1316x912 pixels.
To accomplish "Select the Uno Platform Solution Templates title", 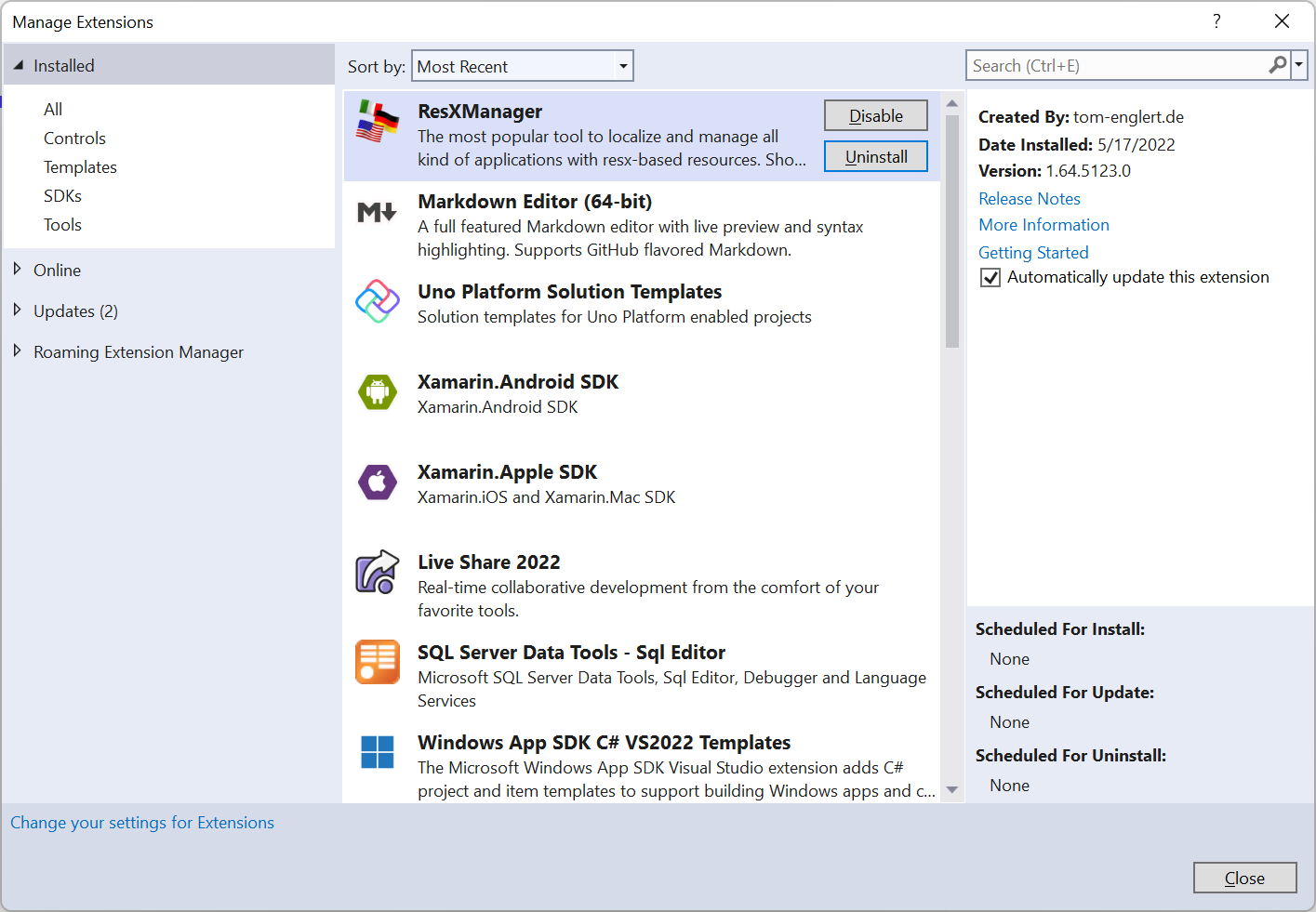I will tap(569, 291).
